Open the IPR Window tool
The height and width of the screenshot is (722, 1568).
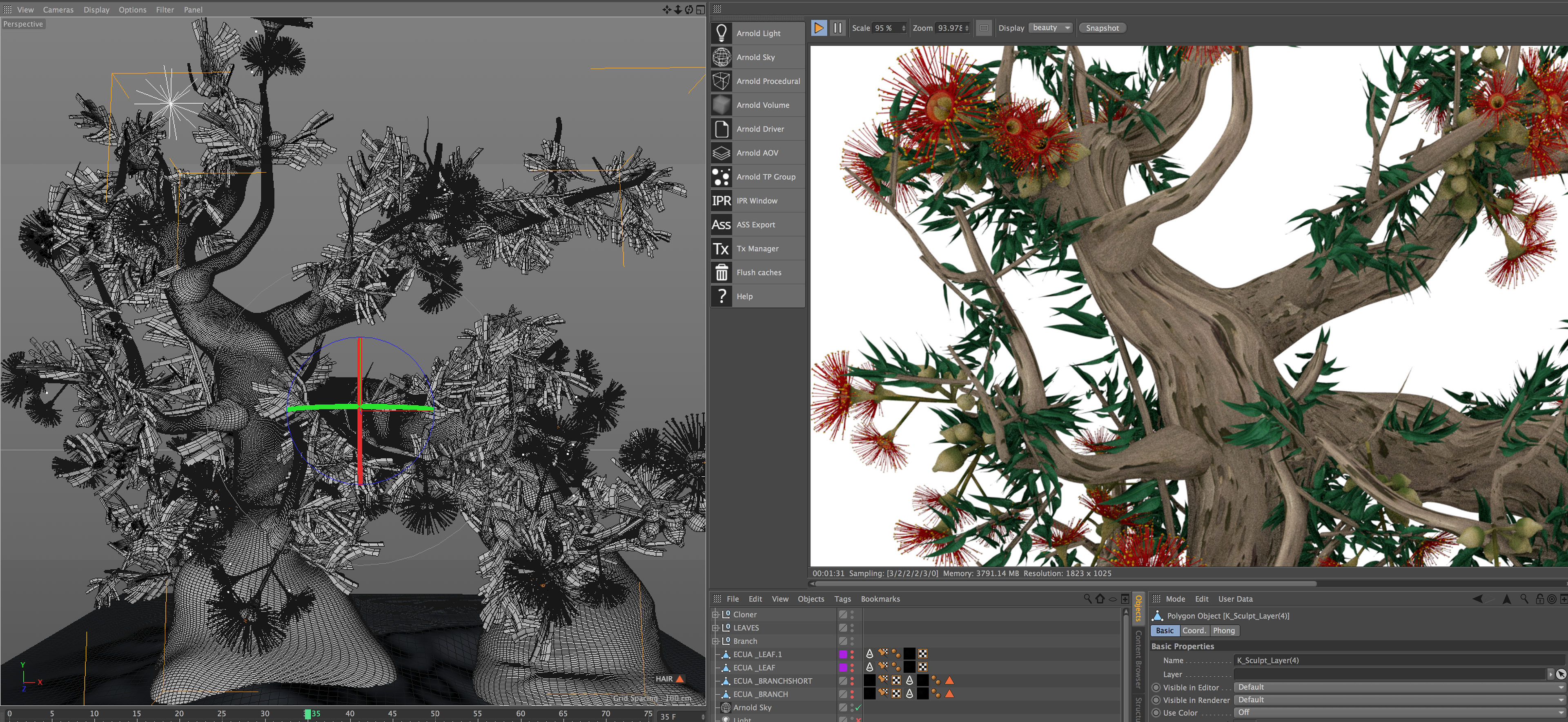pos(721,201)
